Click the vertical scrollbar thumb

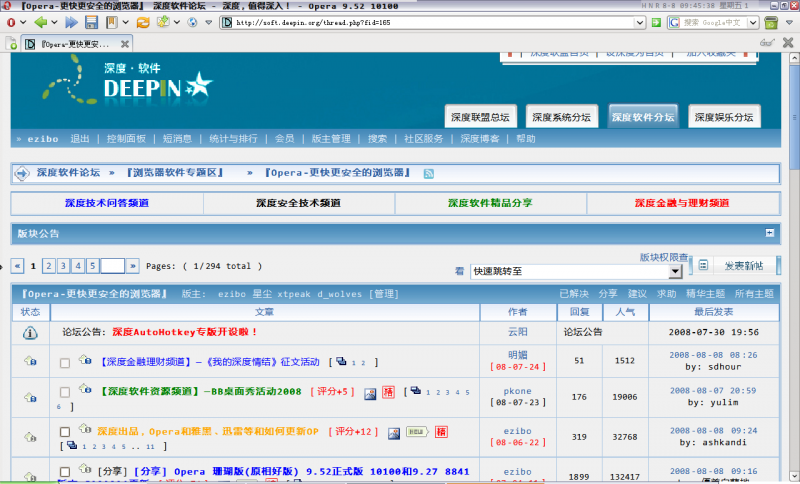point(794,116)
